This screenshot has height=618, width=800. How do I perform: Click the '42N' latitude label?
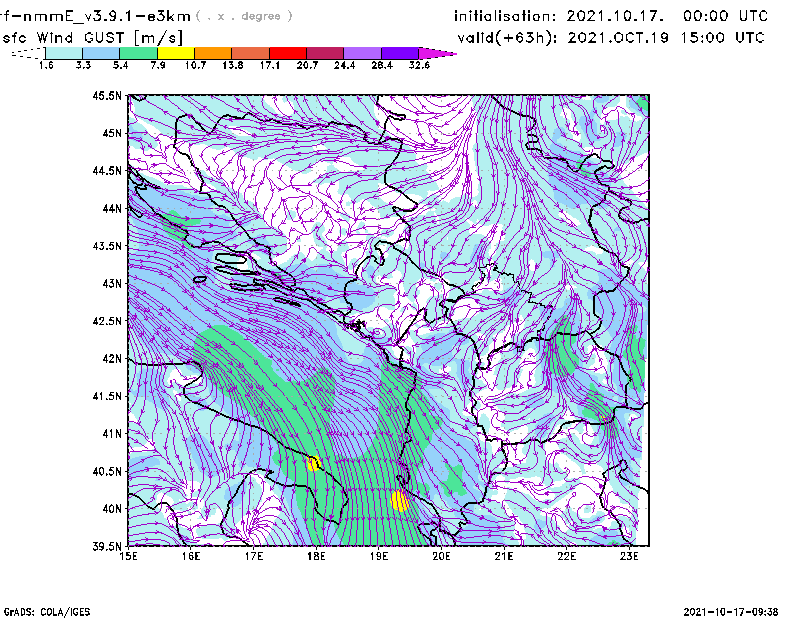[112, 359]
